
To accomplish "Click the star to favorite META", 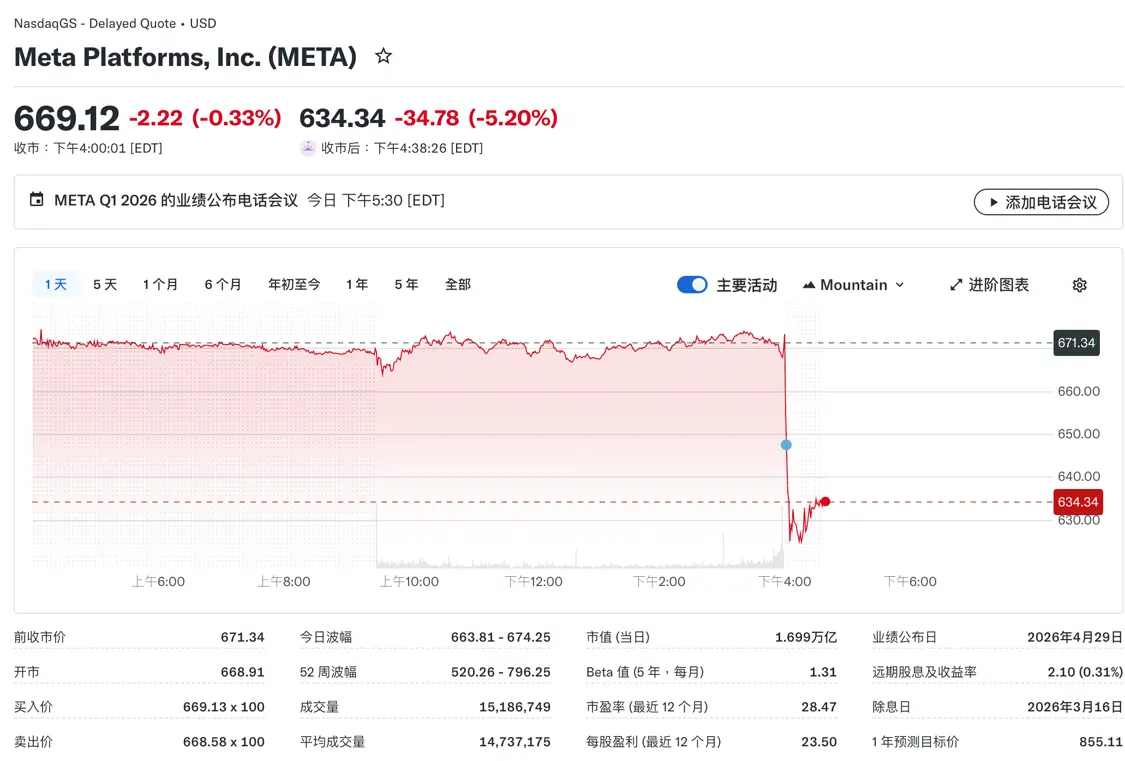I will [x=383, y=57].
